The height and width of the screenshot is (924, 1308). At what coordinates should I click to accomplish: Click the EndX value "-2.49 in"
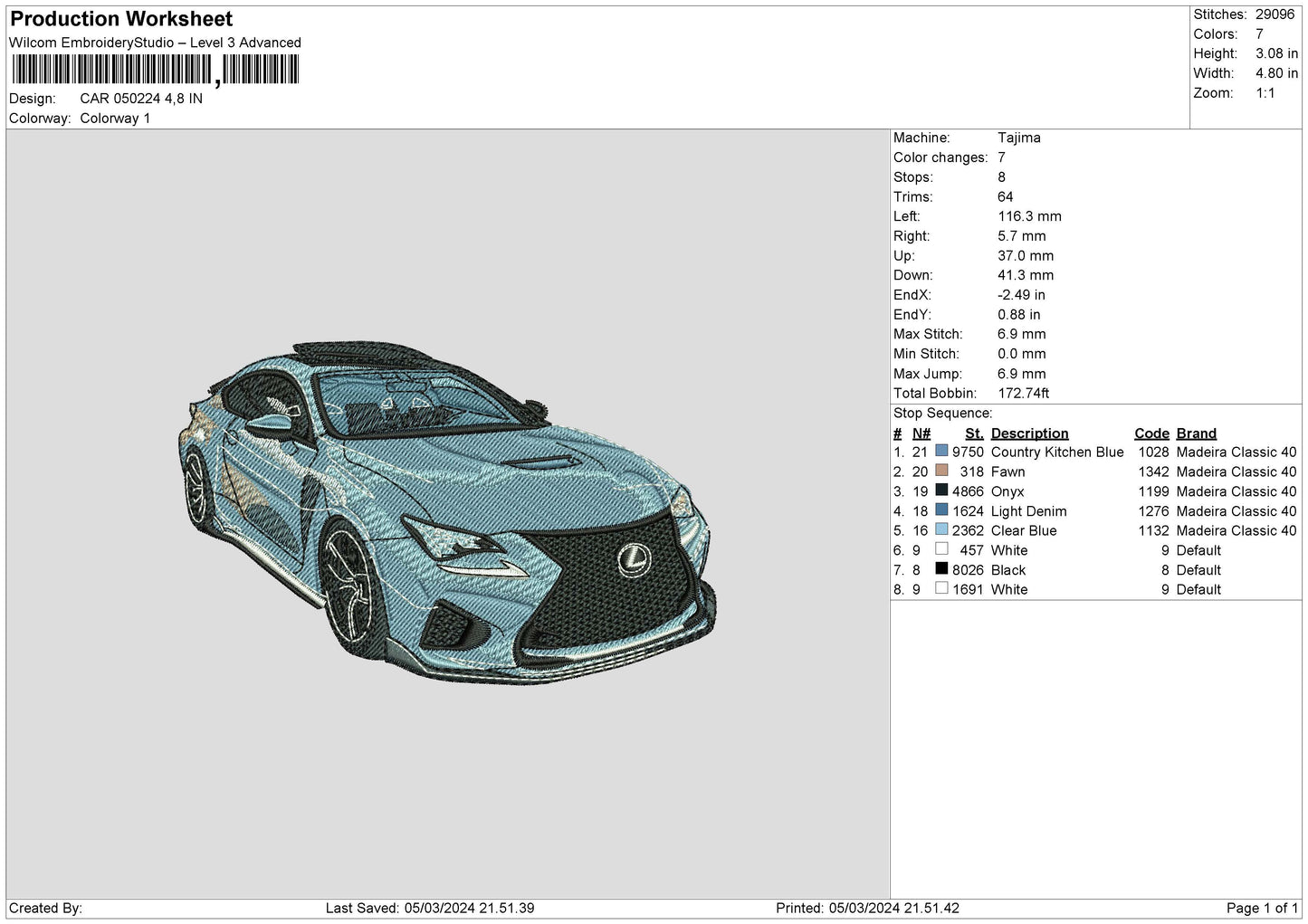click(x=1021, y=295)
